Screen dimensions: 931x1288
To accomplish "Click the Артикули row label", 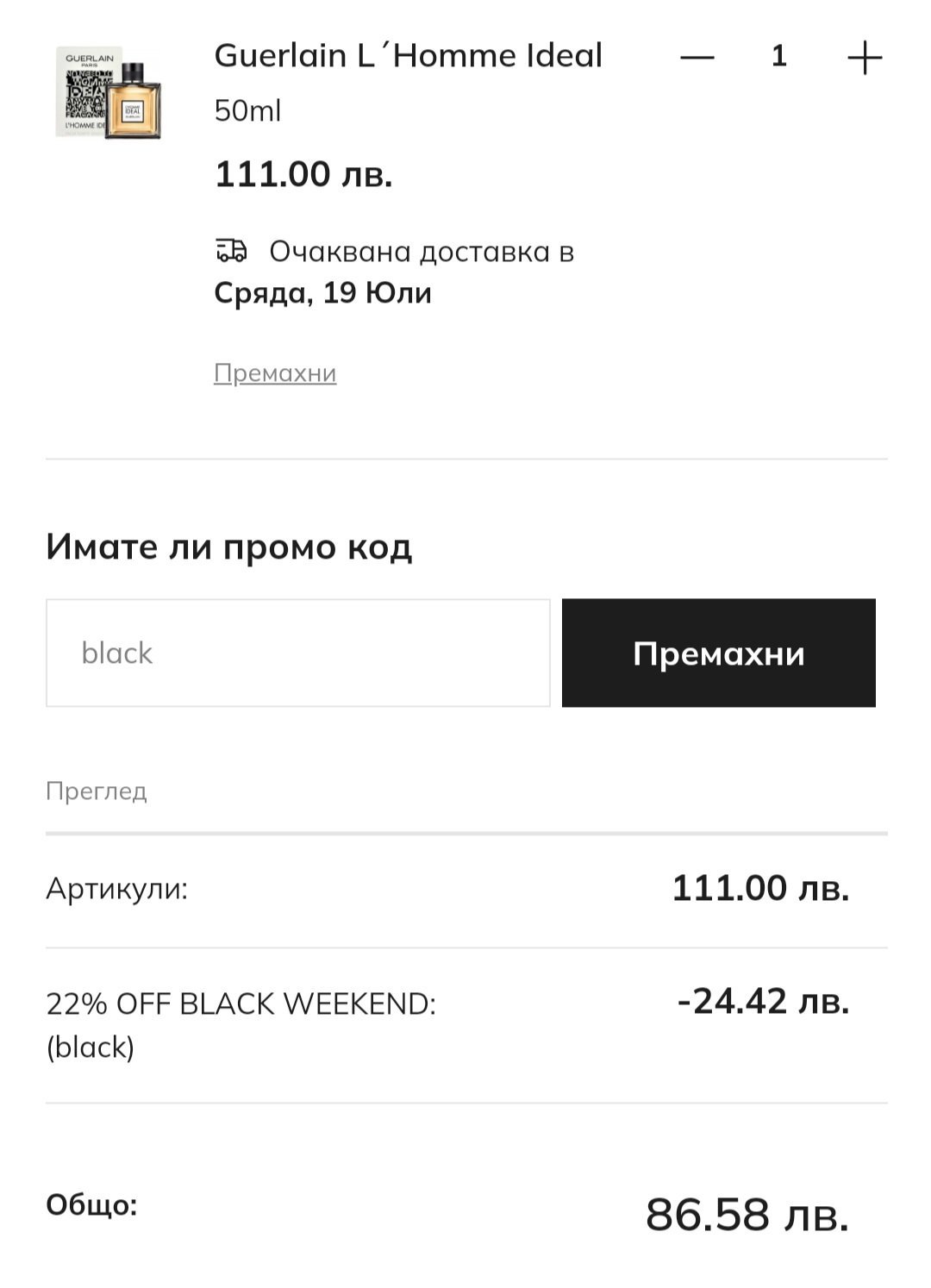I will 117,888.
